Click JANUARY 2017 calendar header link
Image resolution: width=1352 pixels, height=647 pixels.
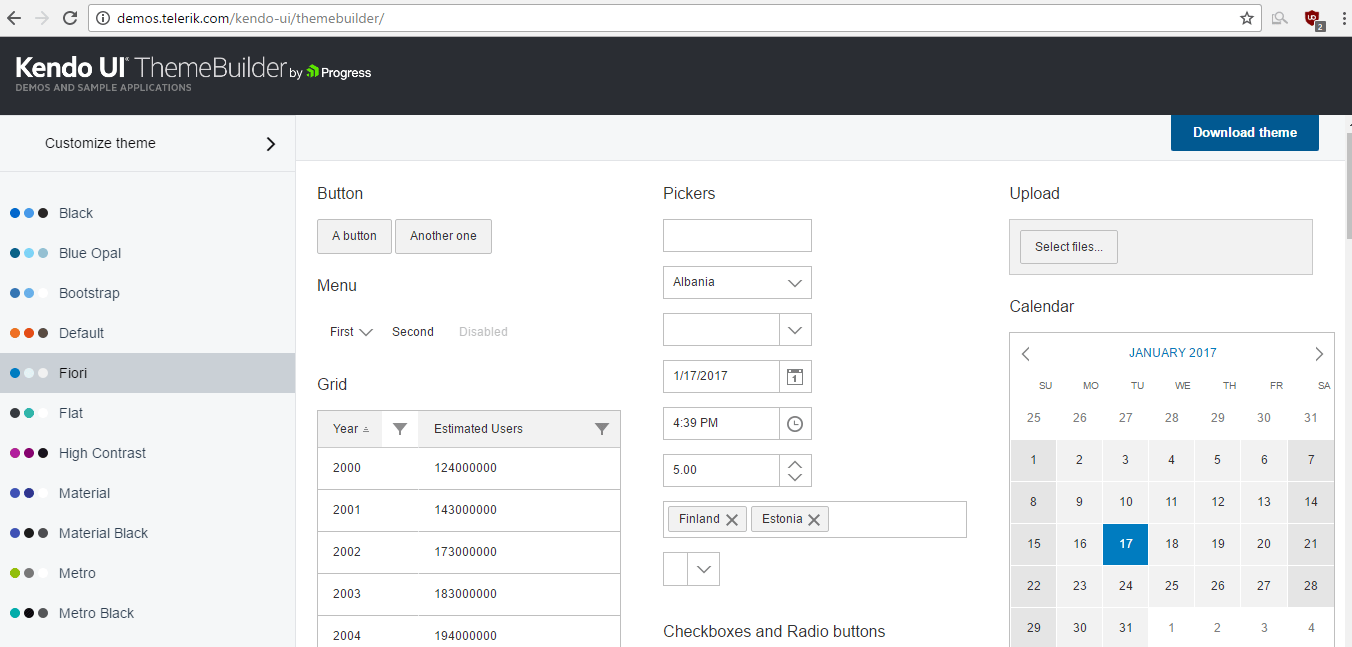click(x=1173, y=353)
